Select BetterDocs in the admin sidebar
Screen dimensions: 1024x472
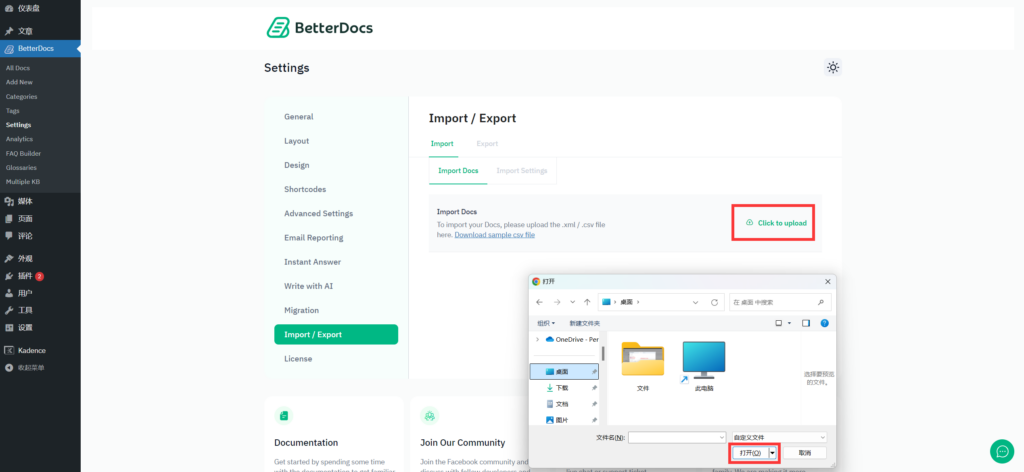[x=40, y=48]
